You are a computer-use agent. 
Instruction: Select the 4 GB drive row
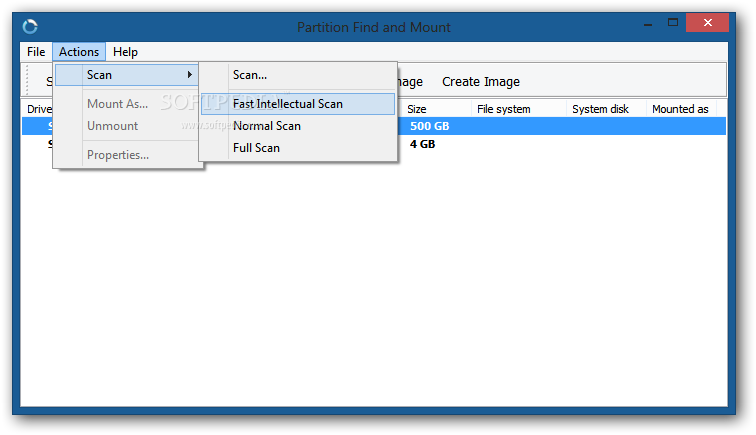pyautogui.click(x=374, y=144)
